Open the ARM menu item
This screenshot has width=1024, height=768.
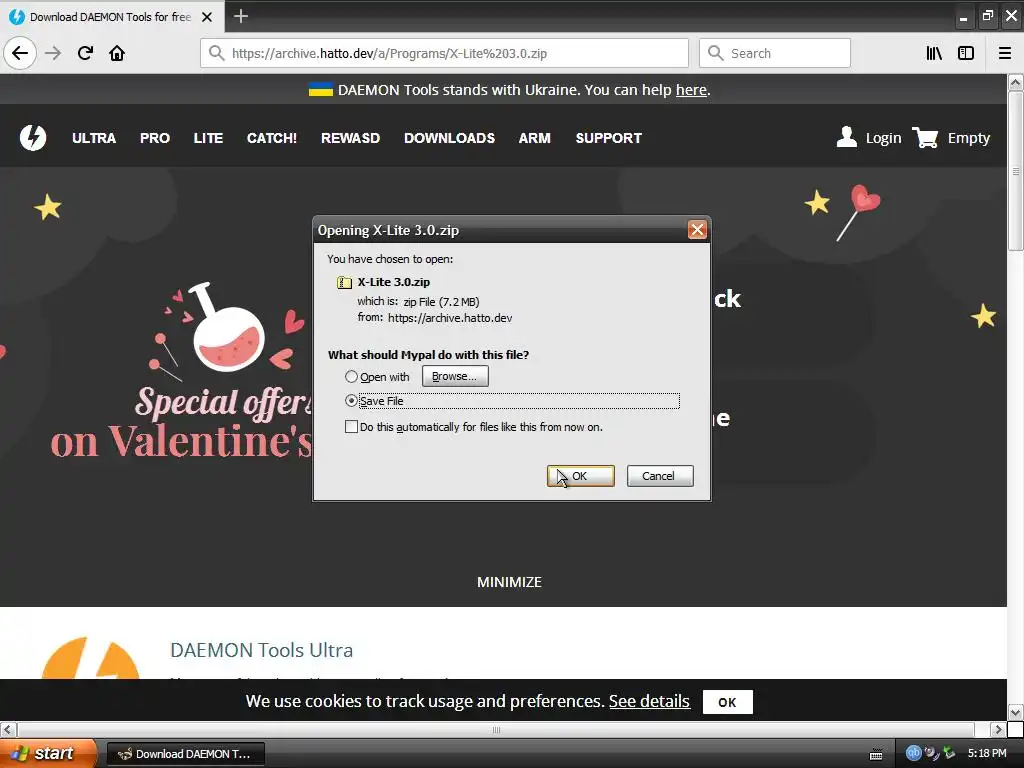point(535,138)
